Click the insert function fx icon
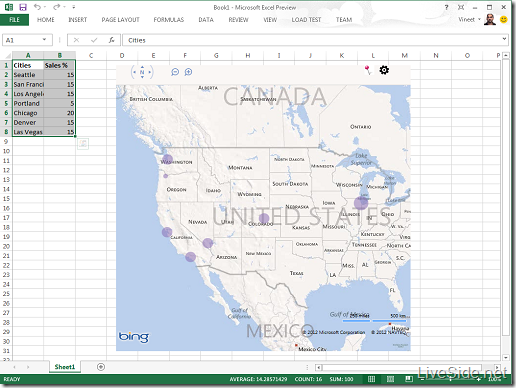Viewport: 516px width, 388px height. [x=111, y=40]
